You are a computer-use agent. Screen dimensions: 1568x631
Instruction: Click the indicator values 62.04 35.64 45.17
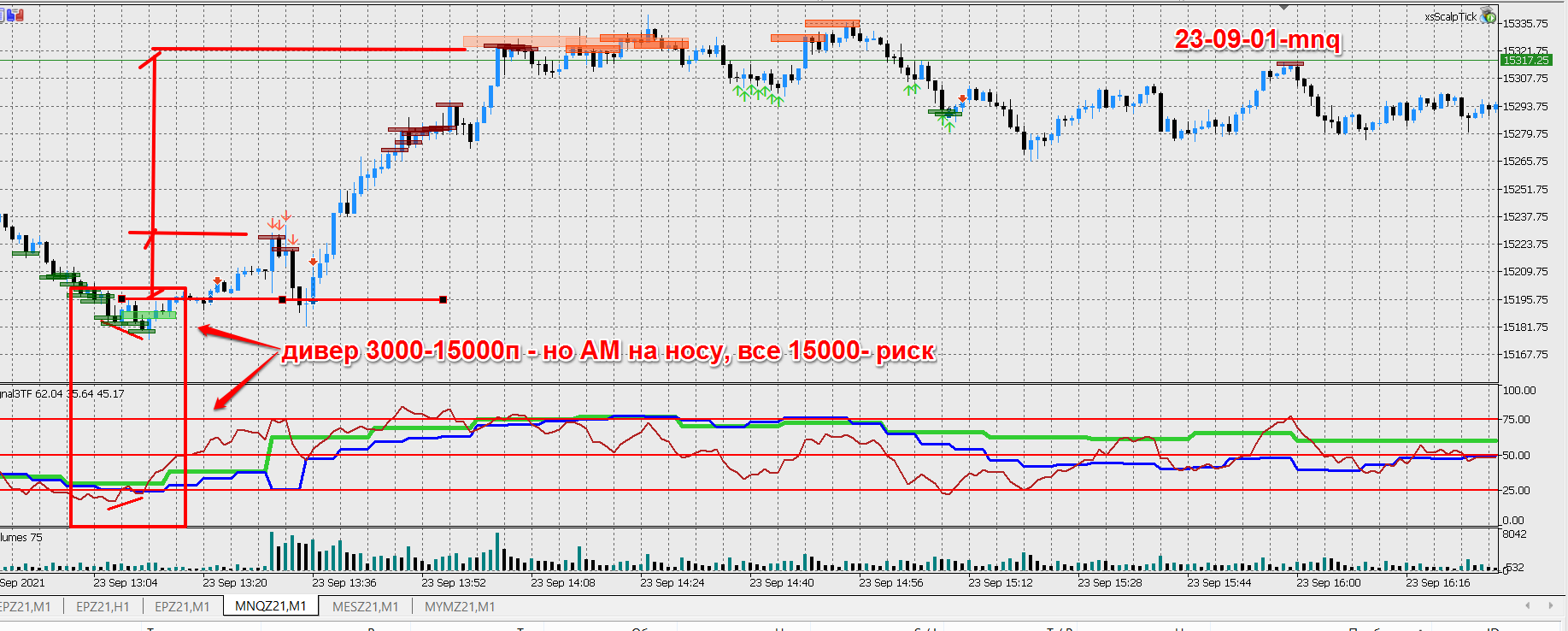tap(79, 394)
